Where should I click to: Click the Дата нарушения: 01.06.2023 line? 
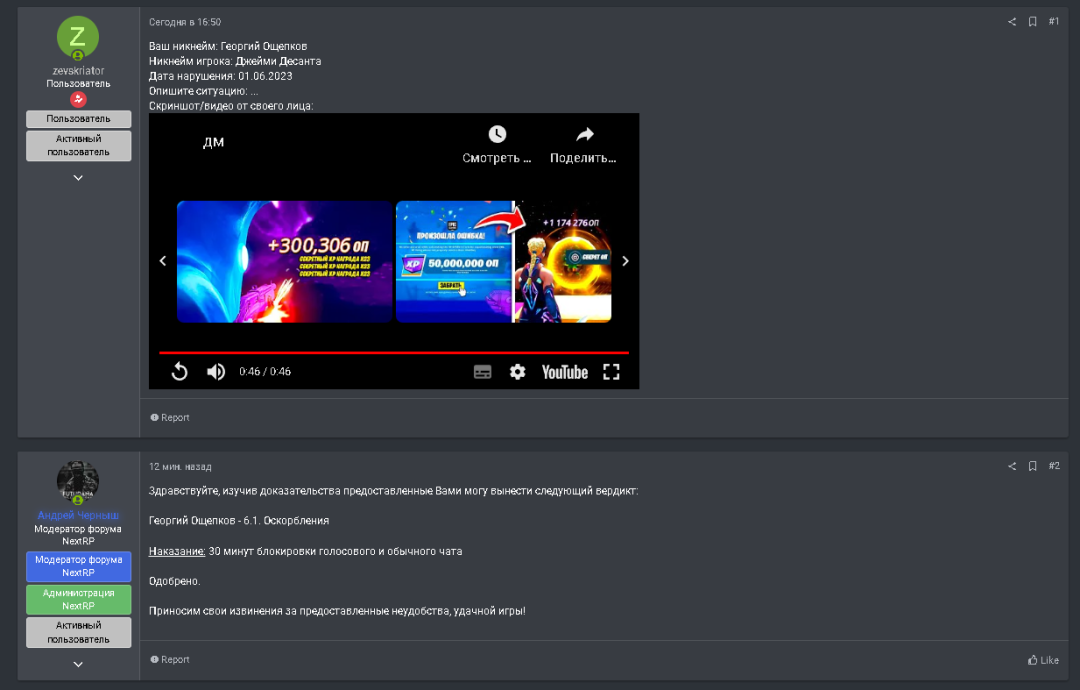click(220, 76)
